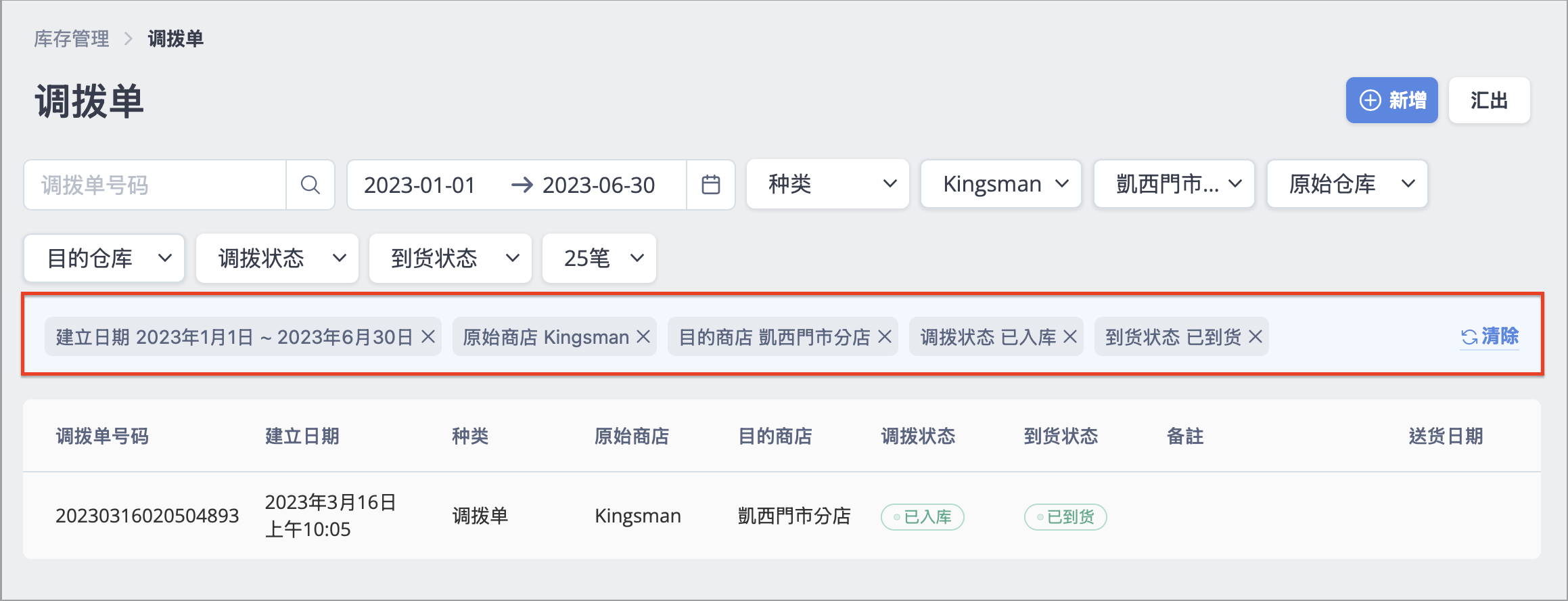Click the 调拨状态 column header
The height and width of the screenshot is (601, 1568).
[x=918, y=436]
